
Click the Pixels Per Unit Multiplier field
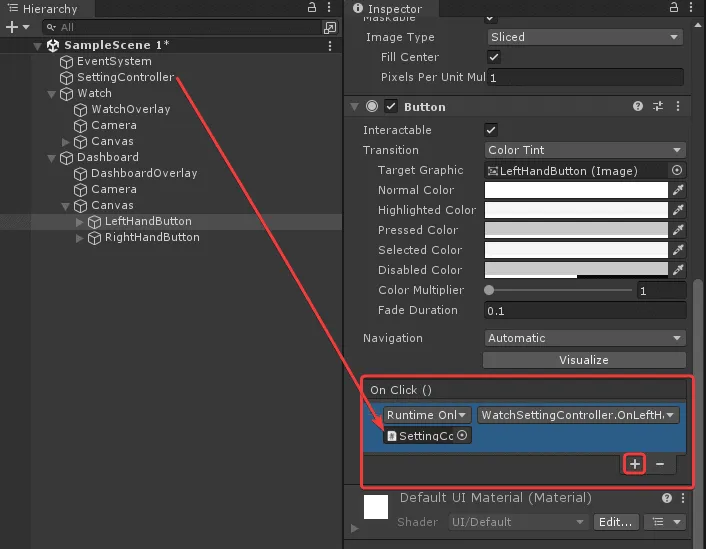[x=585, y=77]
